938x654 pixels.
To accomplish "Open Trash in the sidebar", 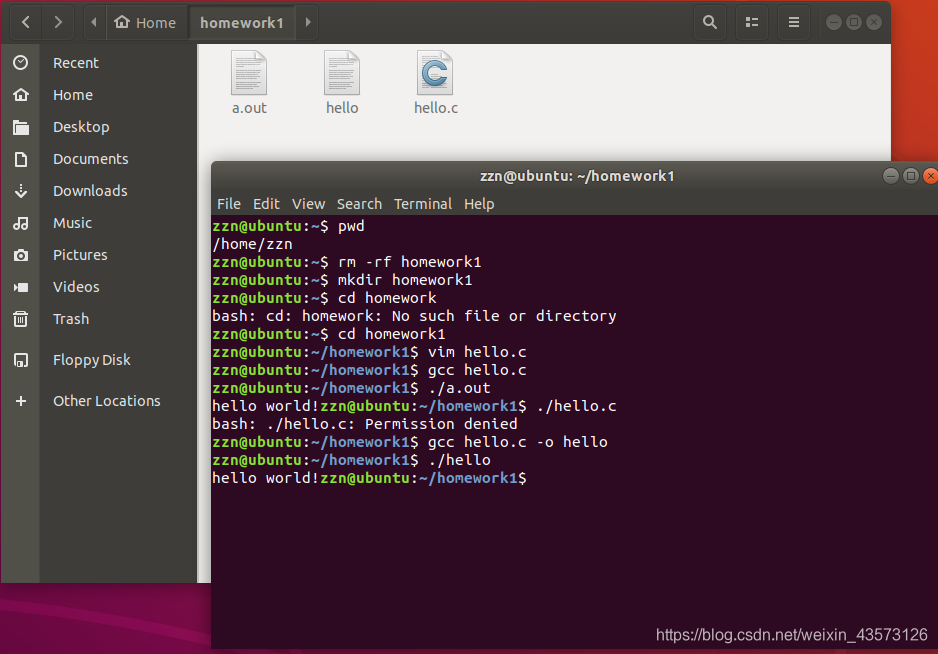I will coord(71,319).
